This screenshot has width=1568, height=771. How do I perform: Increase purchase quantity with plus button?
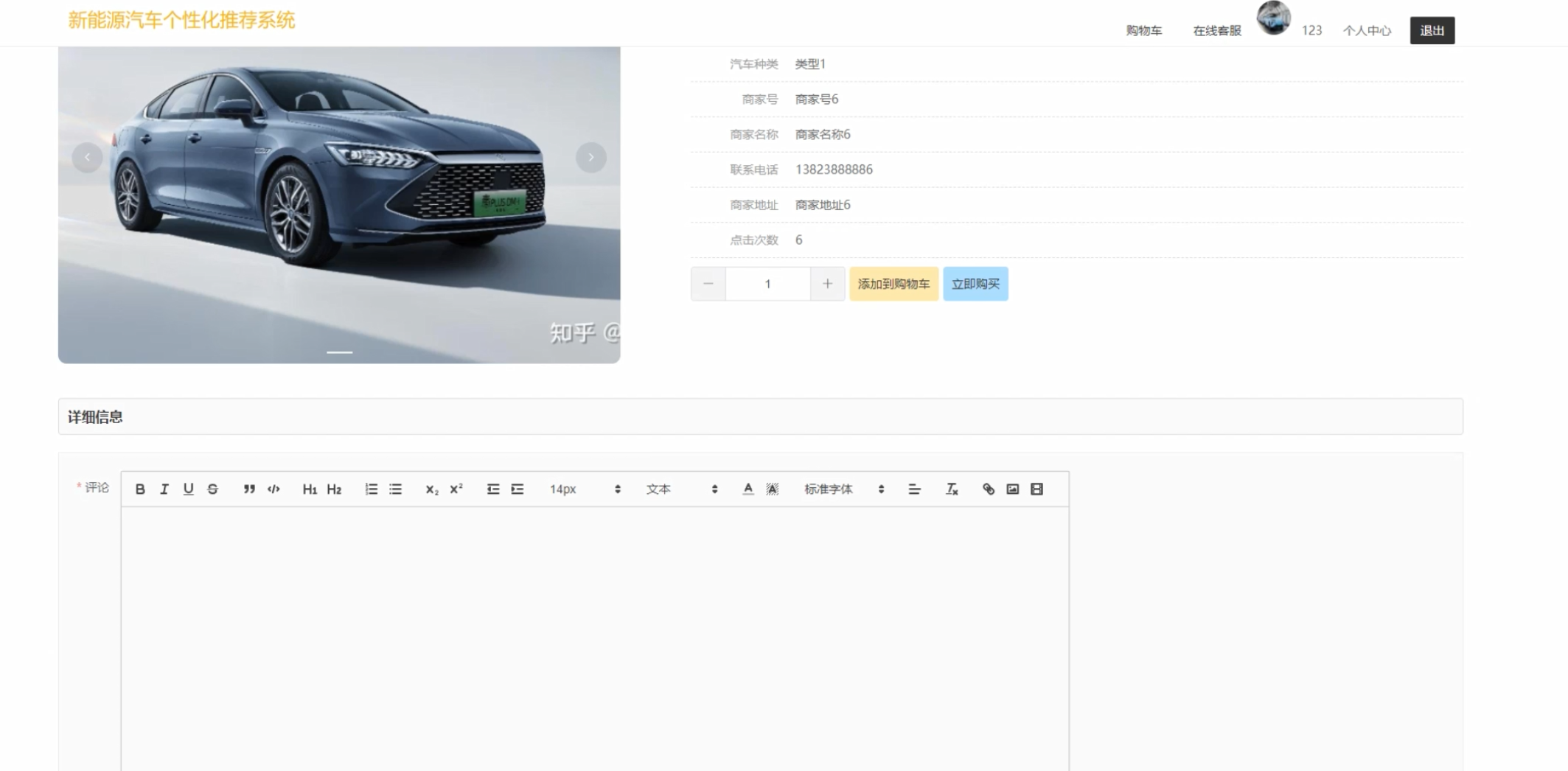click(827, 284)
